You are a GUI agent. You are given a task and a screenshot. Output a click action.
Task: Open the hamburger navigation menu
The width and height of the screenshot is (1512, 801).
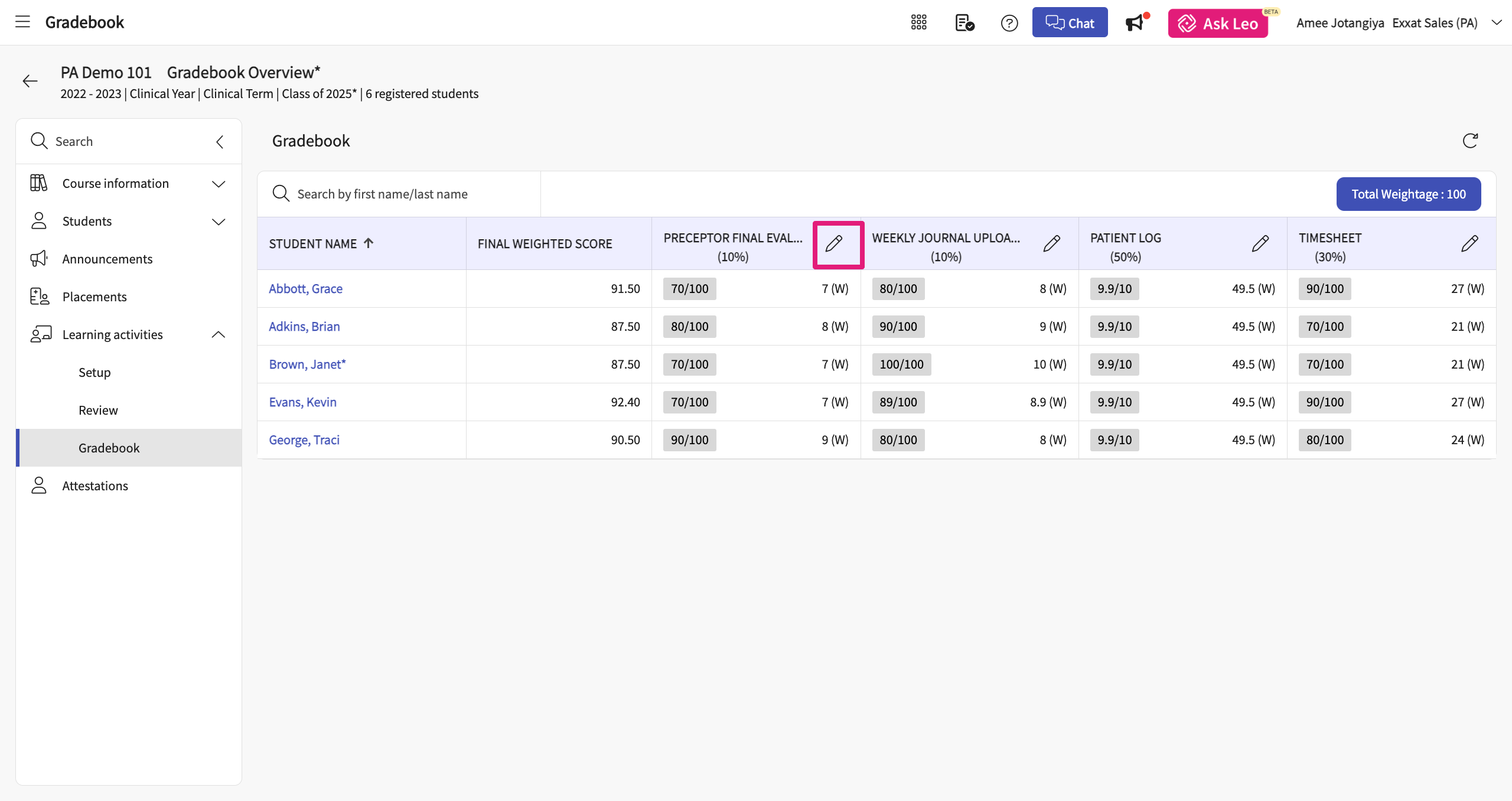pyautogui.click(x=22, y=22)
